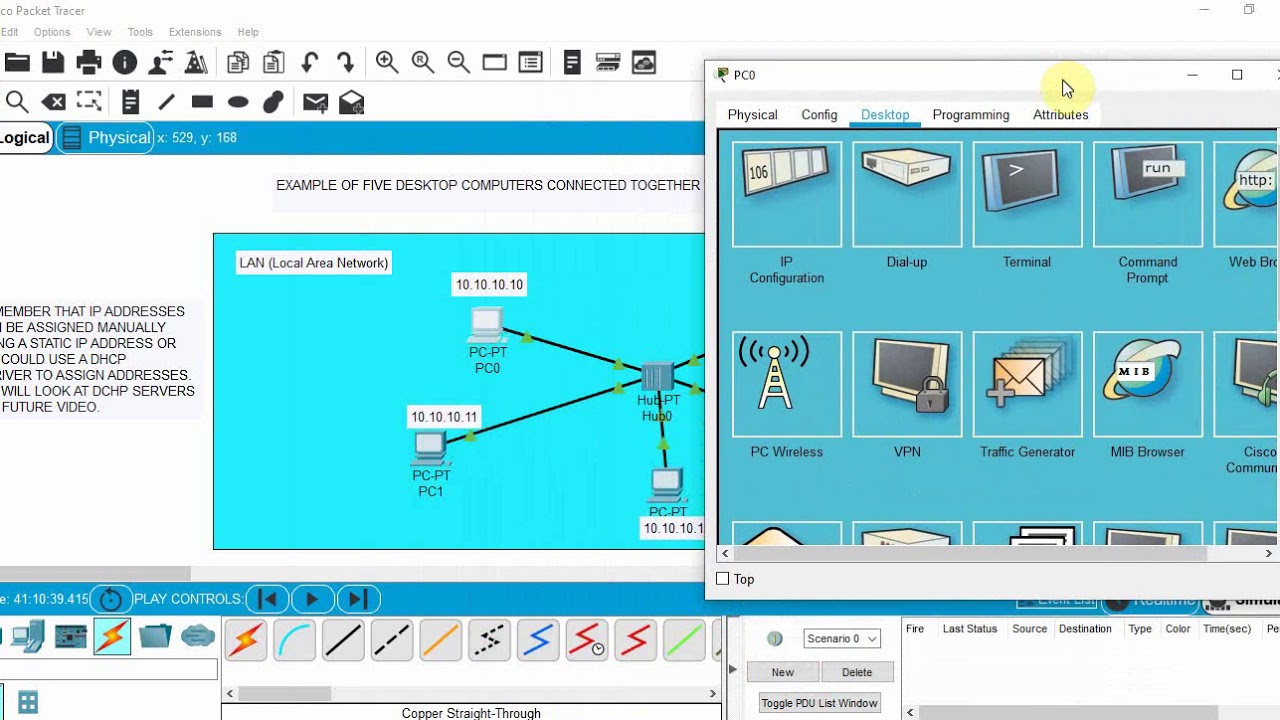The image size is (1280, 720).
Task: Click the New scenario button
Action: point(783,672)
